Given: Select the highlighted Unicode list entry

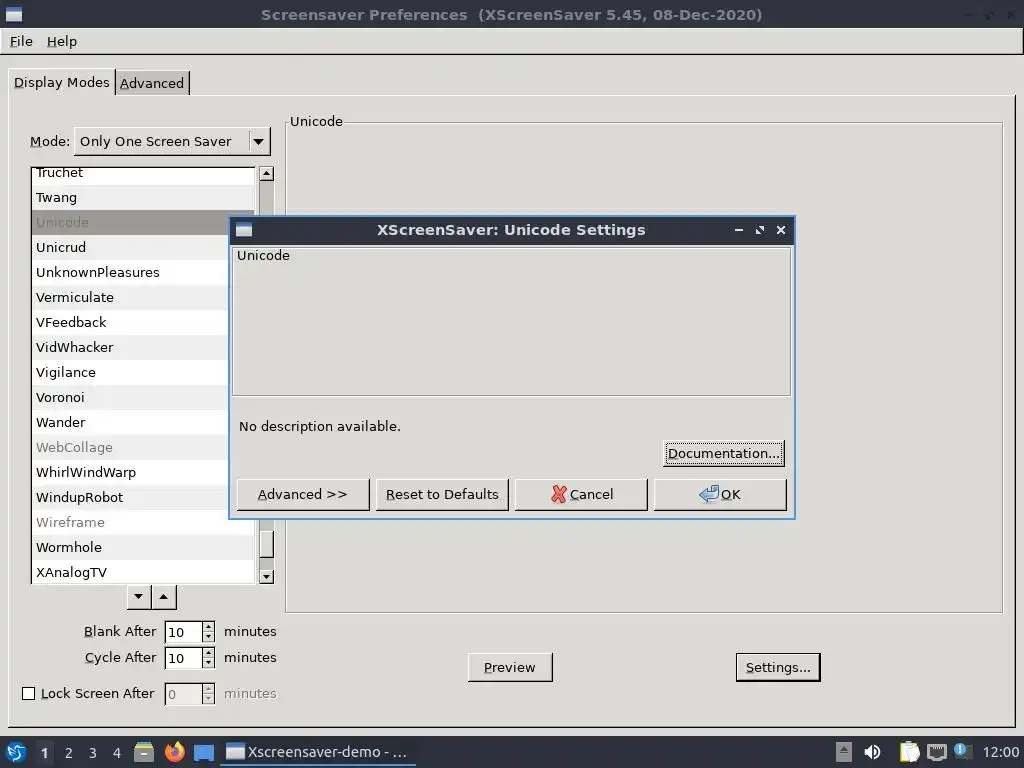Looking at the screenshot, I should click(x=131, y=222).
